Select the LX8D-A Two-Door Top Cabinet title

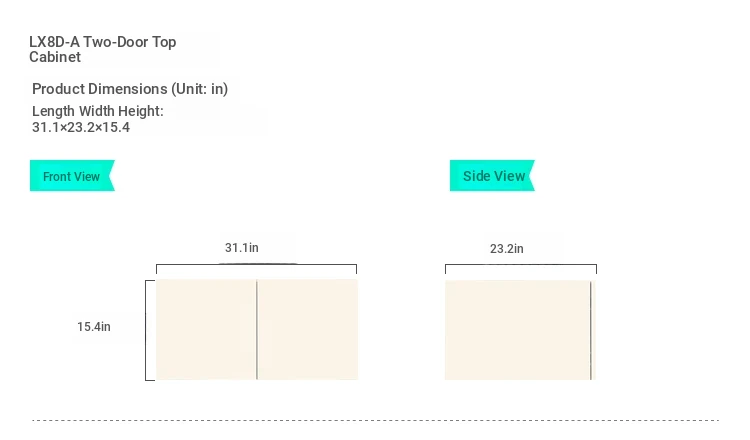[x=102, y=49]
